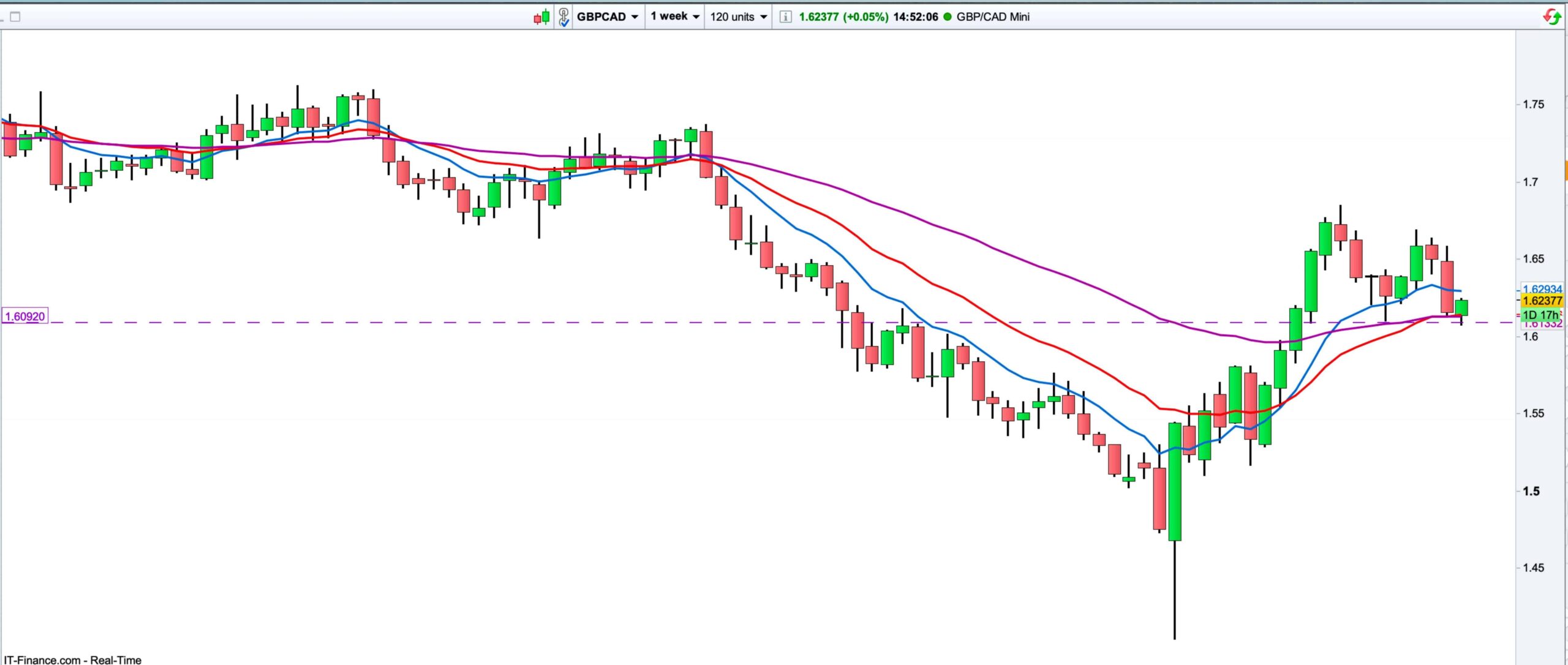The width and height of the screenshot is (1568, 665).
Task: Click the red-green trade arrows icon
Action: 1551,17
